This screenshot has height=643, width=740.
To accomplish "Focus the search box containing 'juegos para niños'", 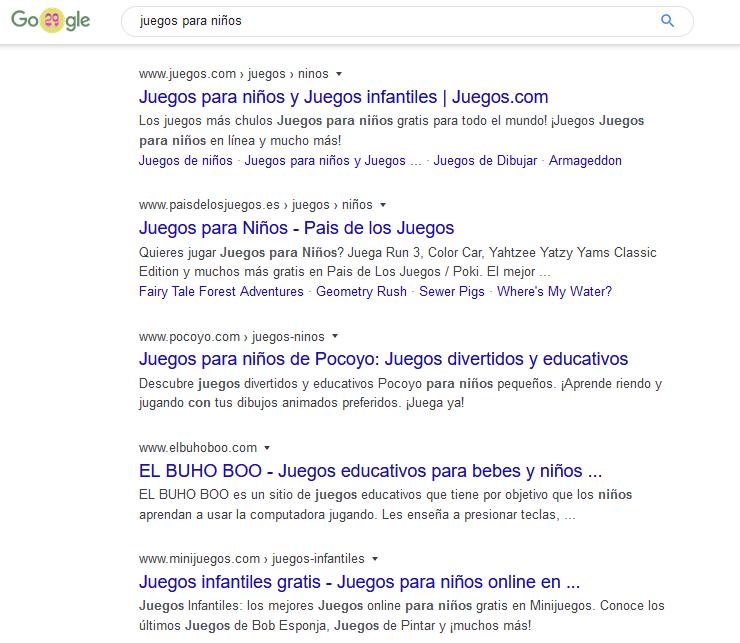I will tap(407, 21).
